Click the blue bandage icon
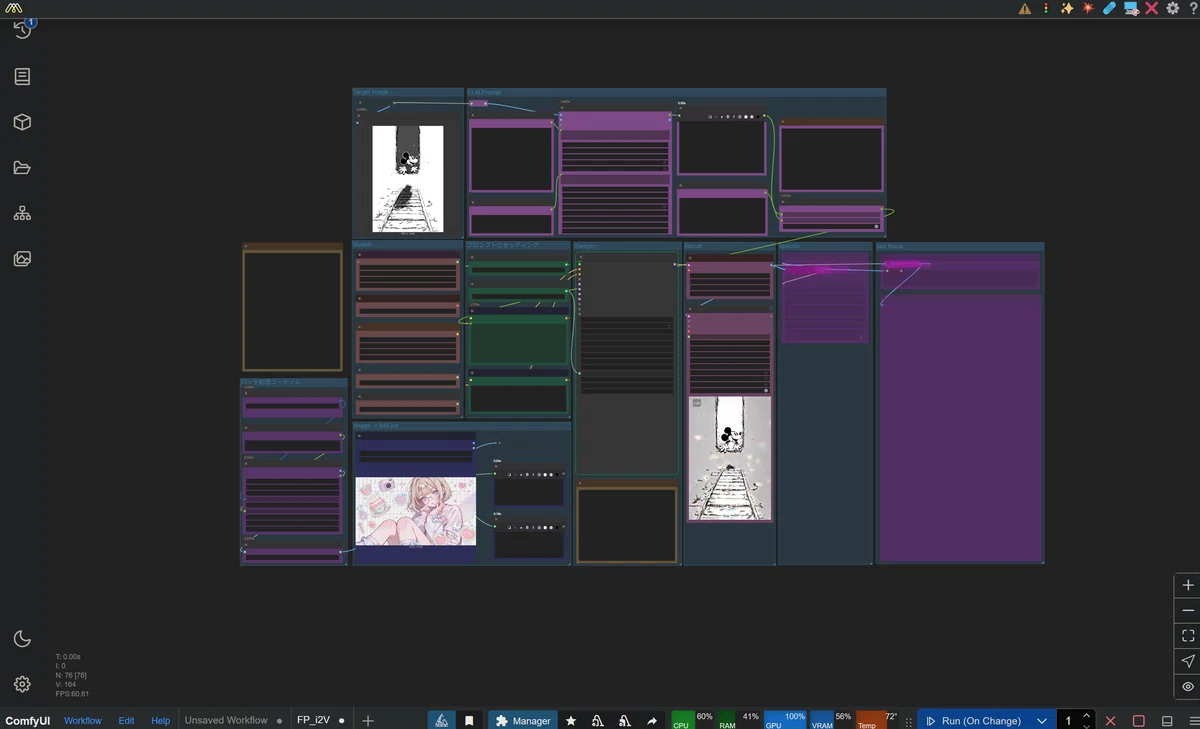 tap(1109, 8)
